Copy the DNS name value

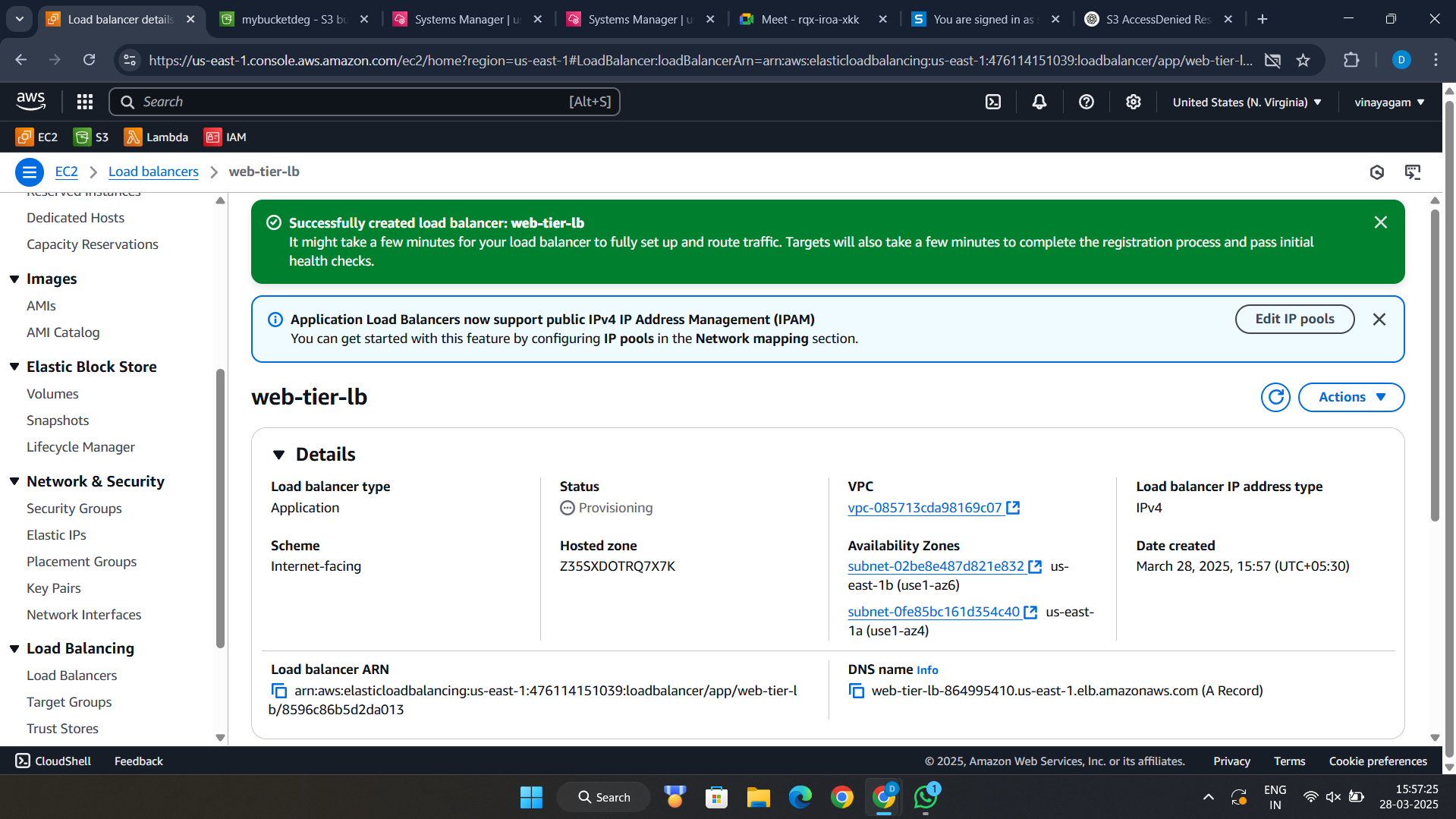(857, 691)
